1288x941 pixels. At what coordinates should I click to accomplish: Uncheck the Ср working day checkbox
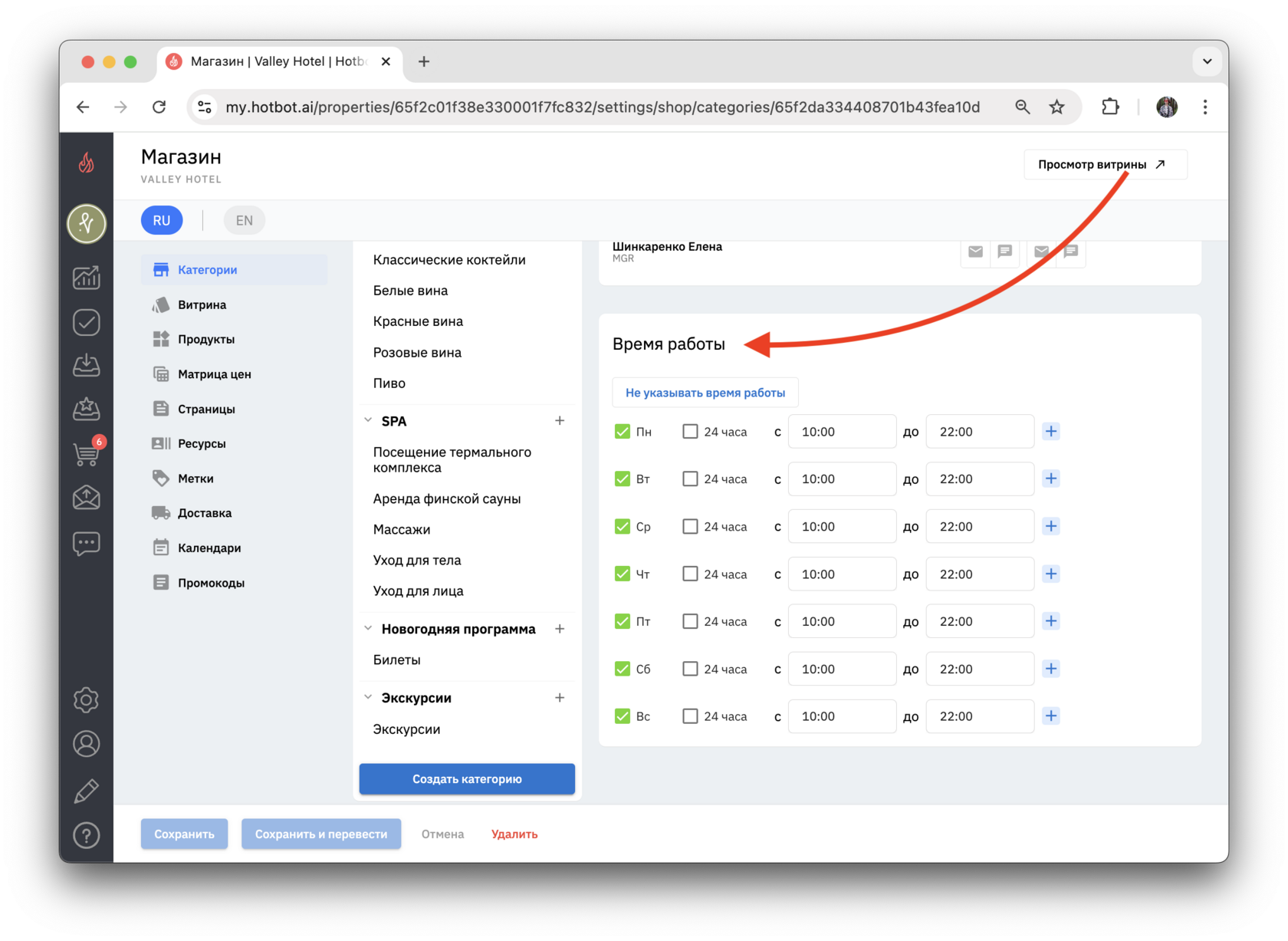(x=623, y=526)
